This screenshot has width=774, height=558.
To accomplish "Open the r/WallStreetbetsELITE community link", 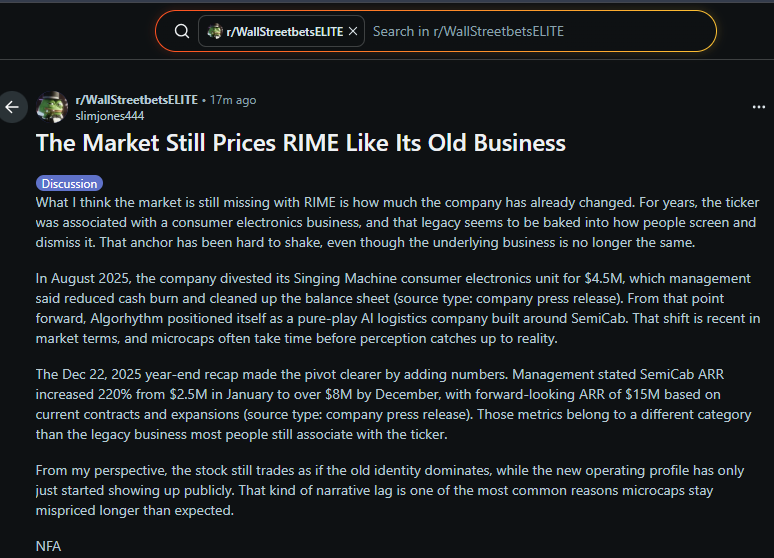I will (137, 100).
